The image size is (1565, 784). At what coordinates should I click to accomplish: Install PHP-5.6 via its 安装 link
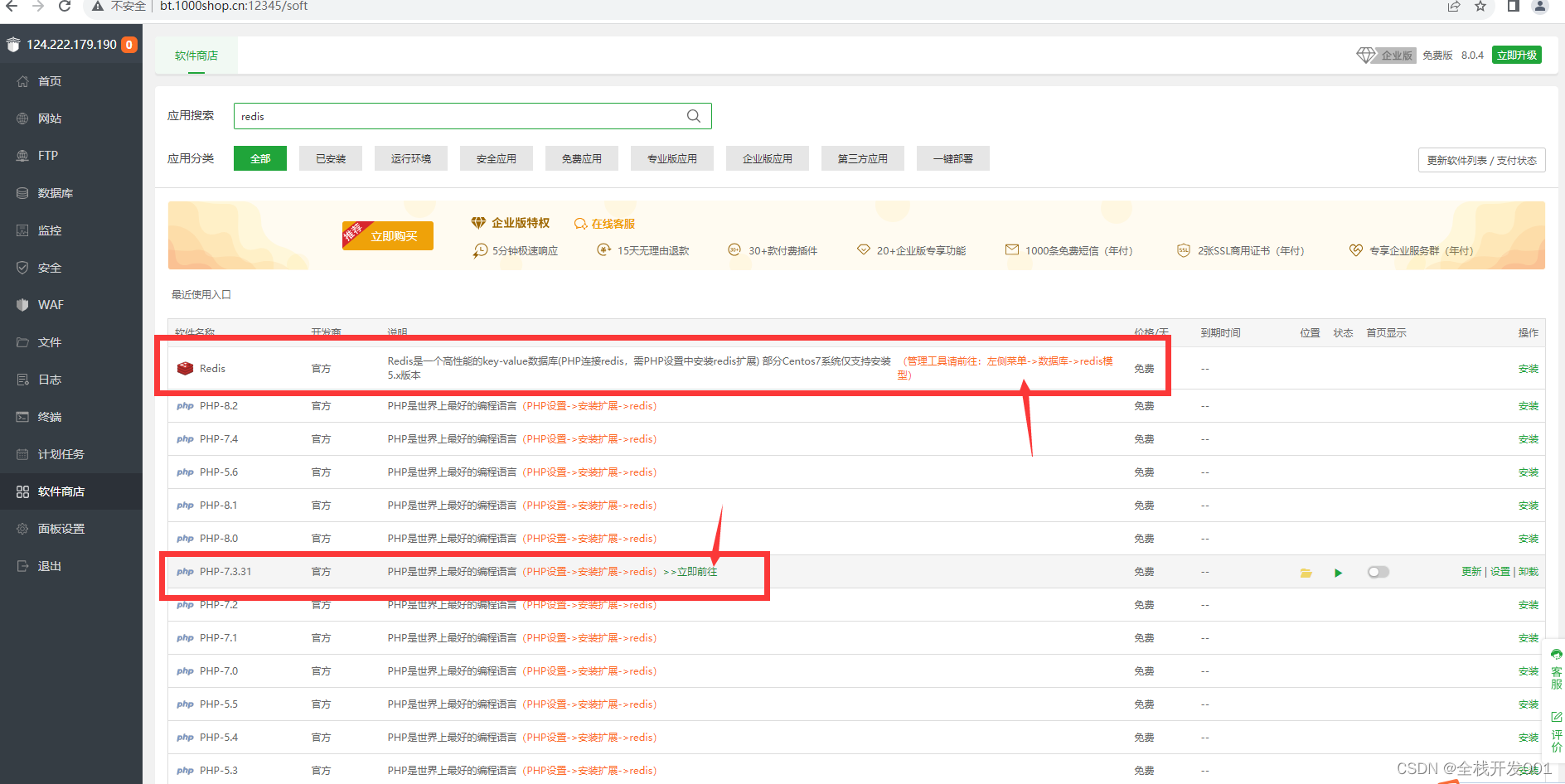pos(1529,472)
